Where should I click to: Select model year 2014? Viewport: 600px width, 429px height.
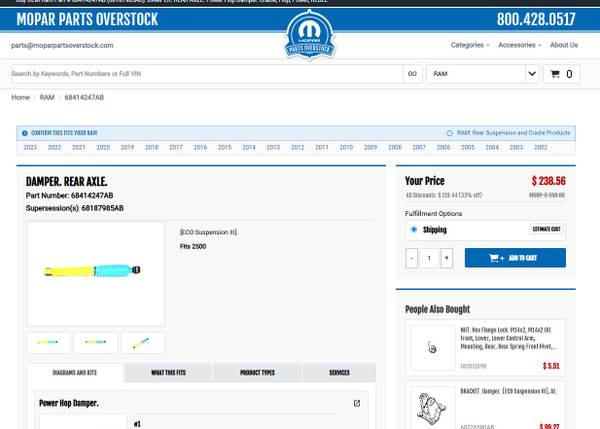pyautogui.click(x=249, y=148)
